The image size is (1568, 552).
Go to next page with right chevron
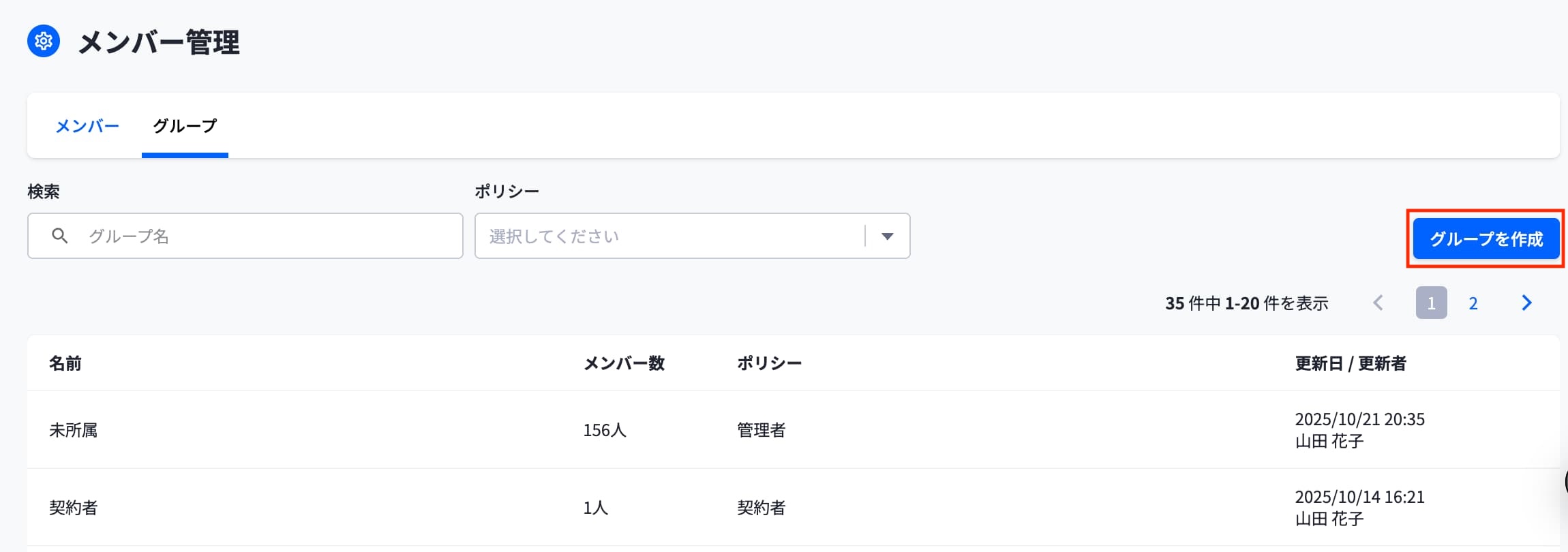click(1526, 303)
